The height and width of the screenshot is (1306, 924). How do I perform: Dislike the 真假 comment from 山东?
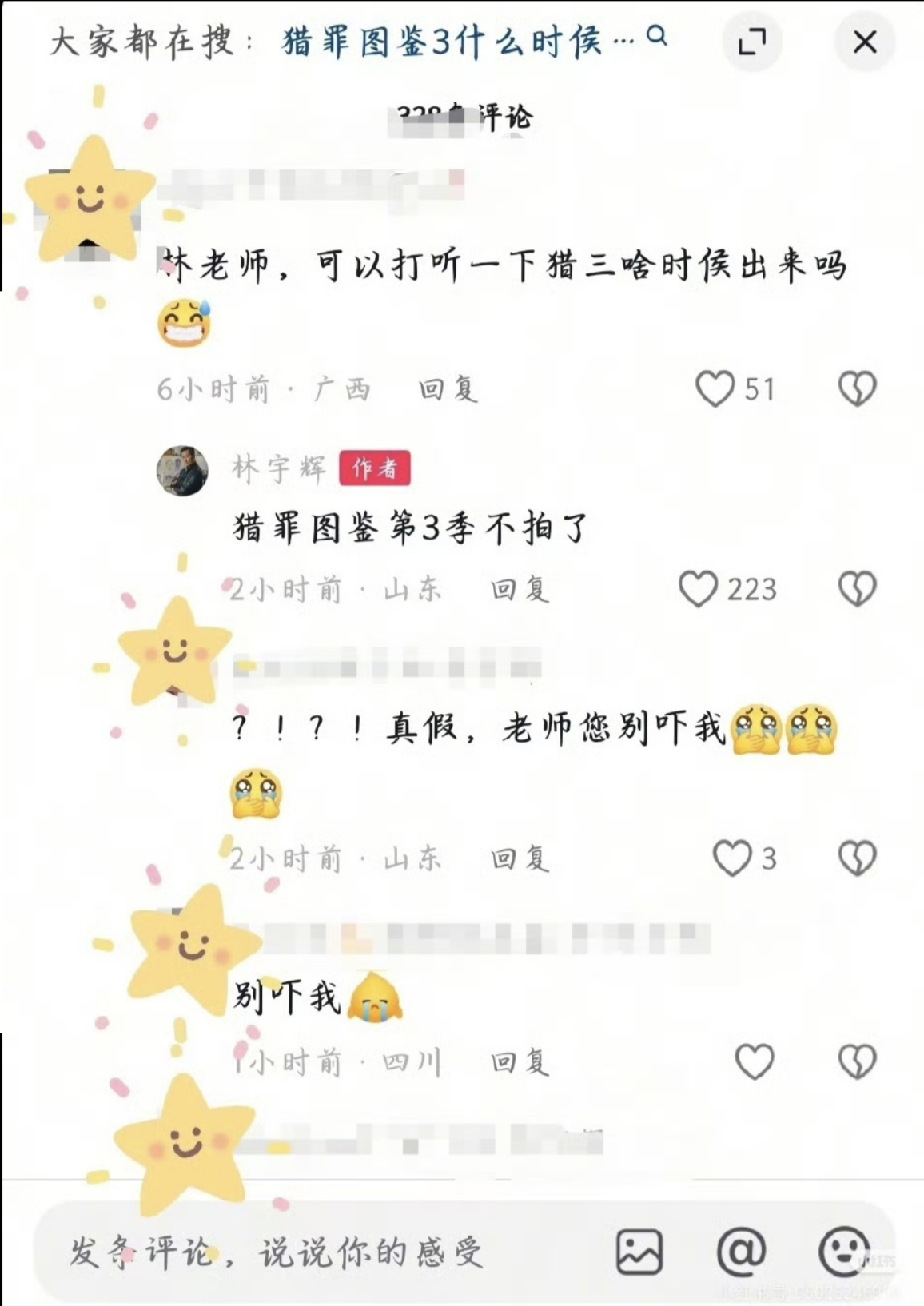(x=858, y=858)
